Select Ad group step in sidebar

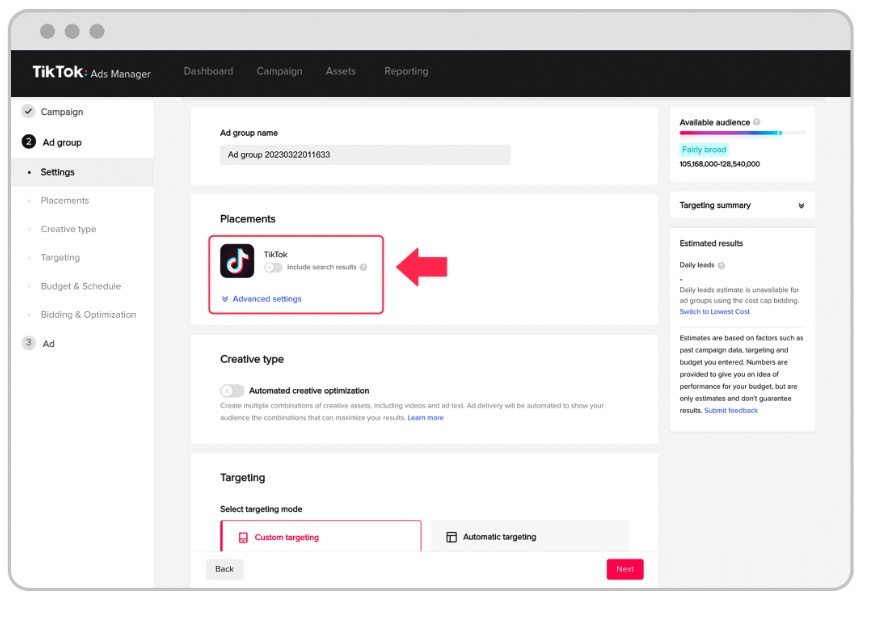[x=62, y=142]
